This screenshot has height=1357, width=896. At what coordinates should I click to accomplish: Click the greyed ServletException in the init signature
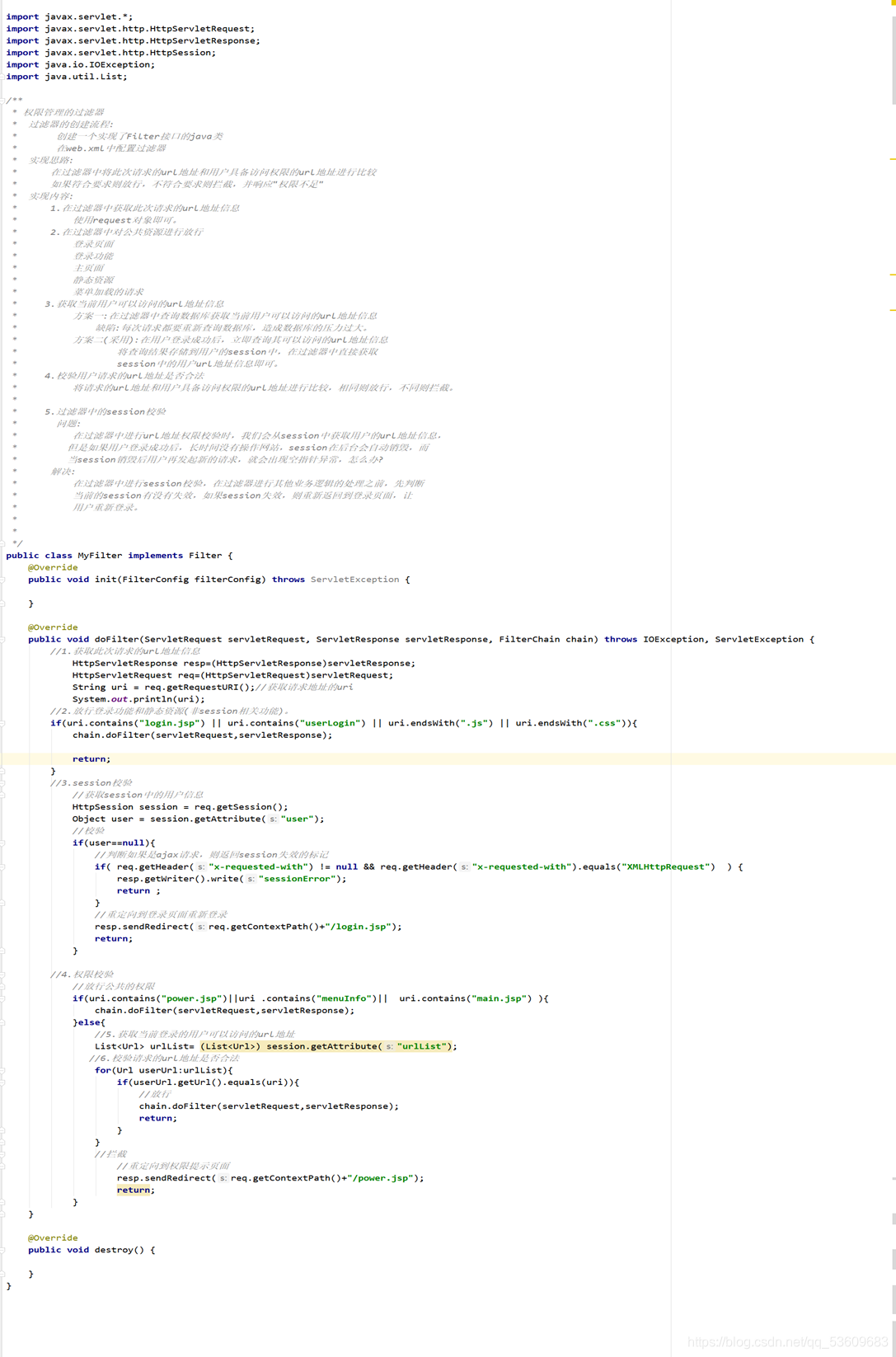pyautogui.click(x=354, y=580)
